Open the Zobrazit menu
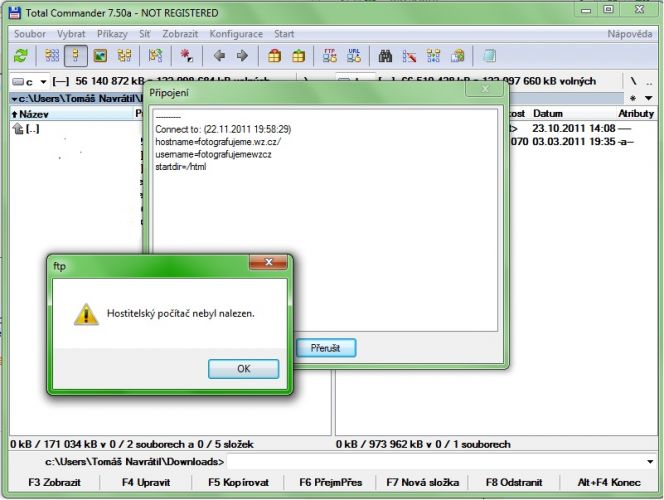Viewport: 664px width, 500px height. 180,34
